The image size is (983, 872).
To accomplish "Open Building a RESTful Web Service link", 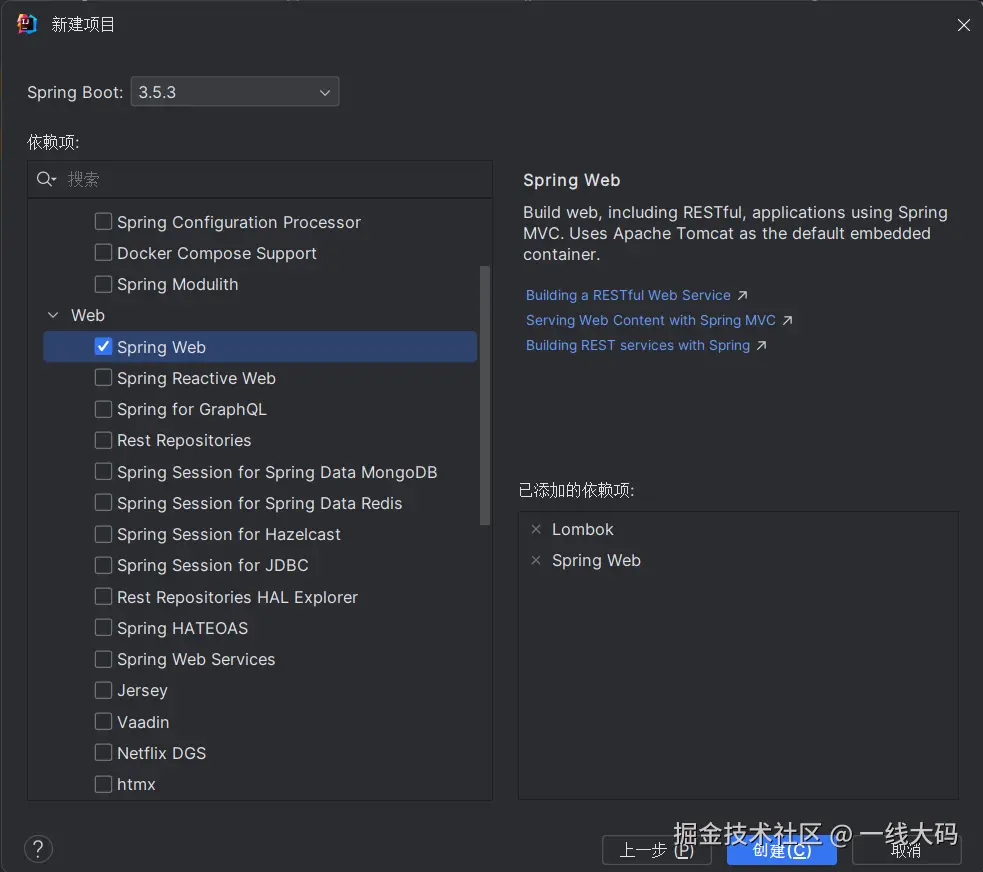I will click(628, 295).
